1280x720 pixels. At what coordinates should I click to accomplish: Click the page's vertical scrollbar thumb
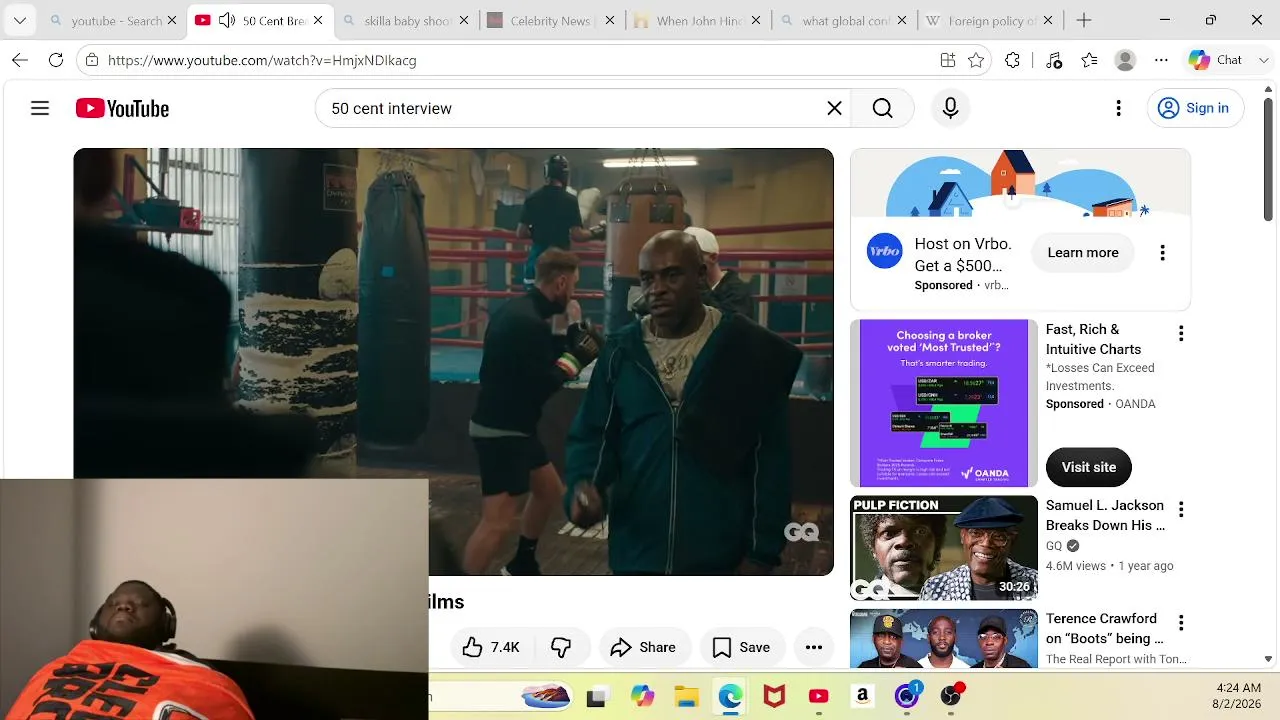pyautogui.click(x=1268, y=160)
